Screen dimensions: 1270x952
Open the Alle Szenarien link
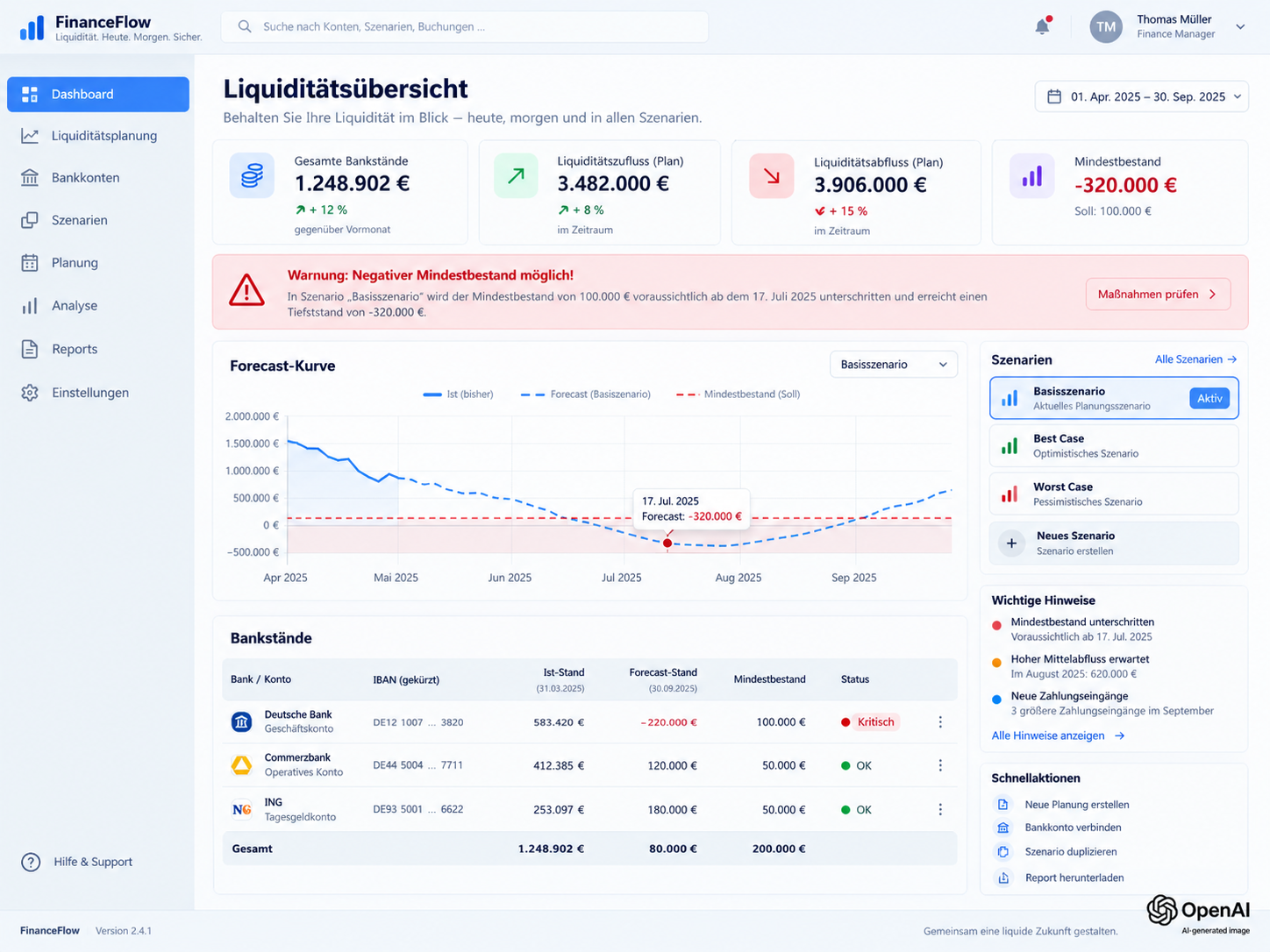tap(1195, 359)
